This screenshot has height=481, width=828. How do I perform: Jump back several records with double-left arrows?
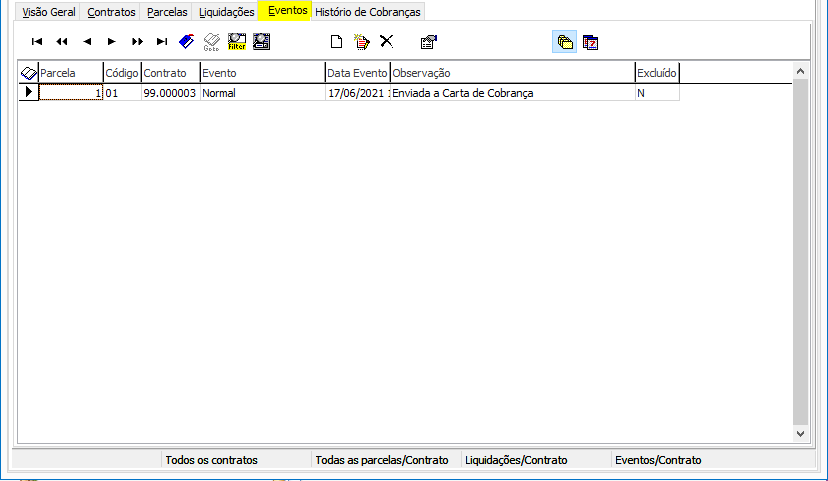tap(62, 42)
